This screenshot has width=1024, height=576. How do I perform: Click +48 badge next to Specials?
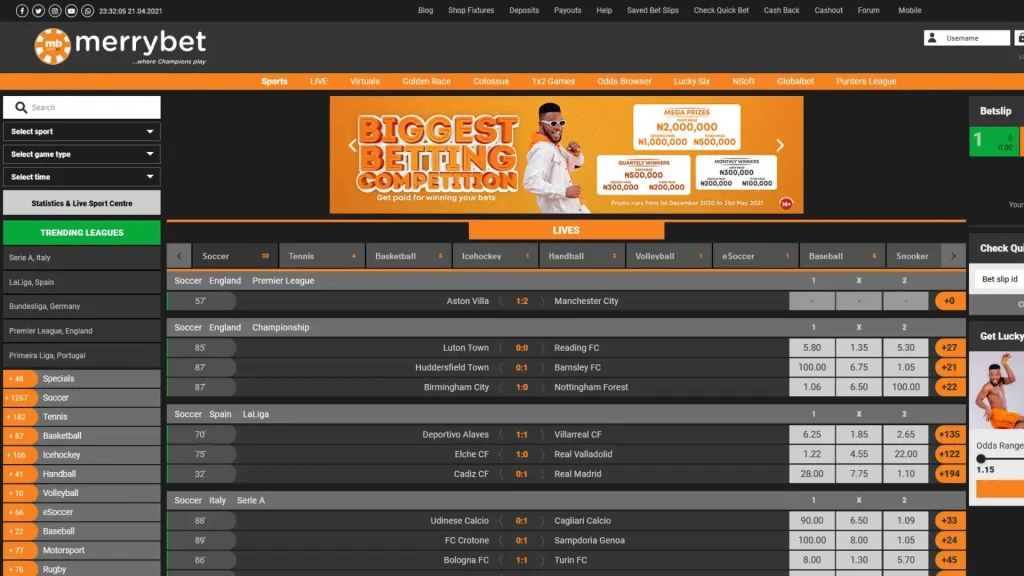(20, 379)
